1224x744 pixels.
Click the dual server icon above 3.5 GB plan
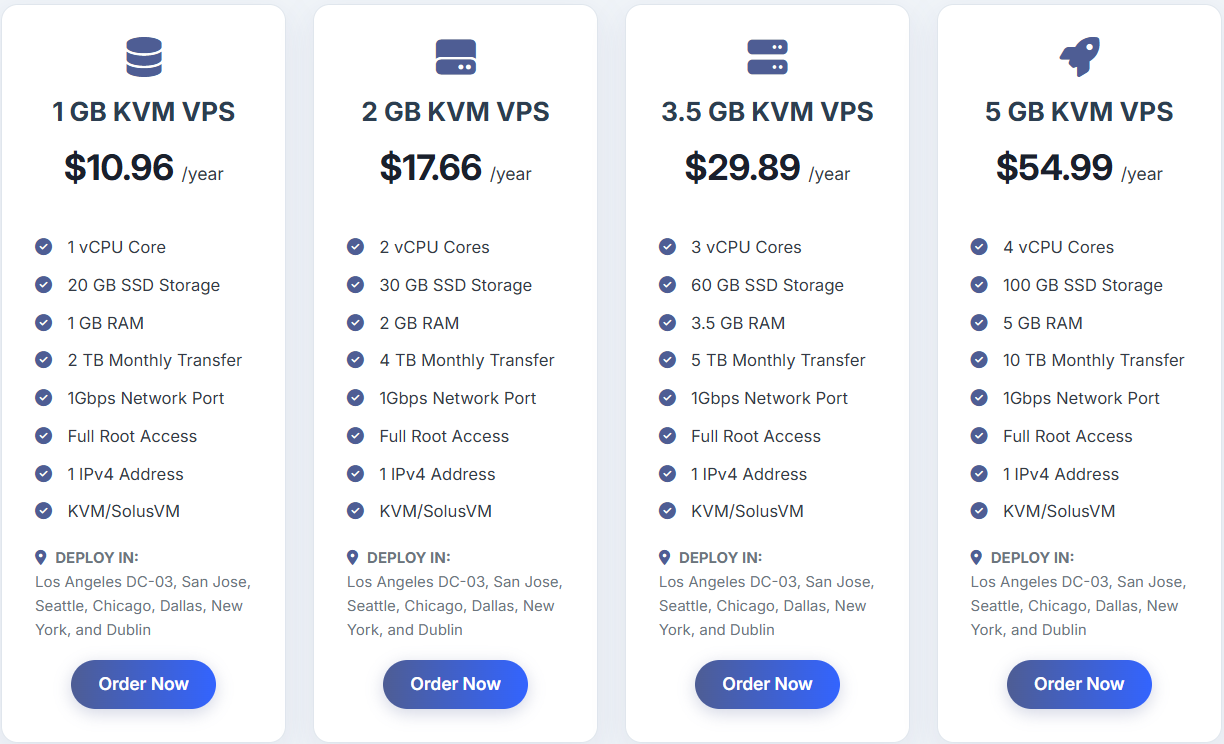point(768,57)
